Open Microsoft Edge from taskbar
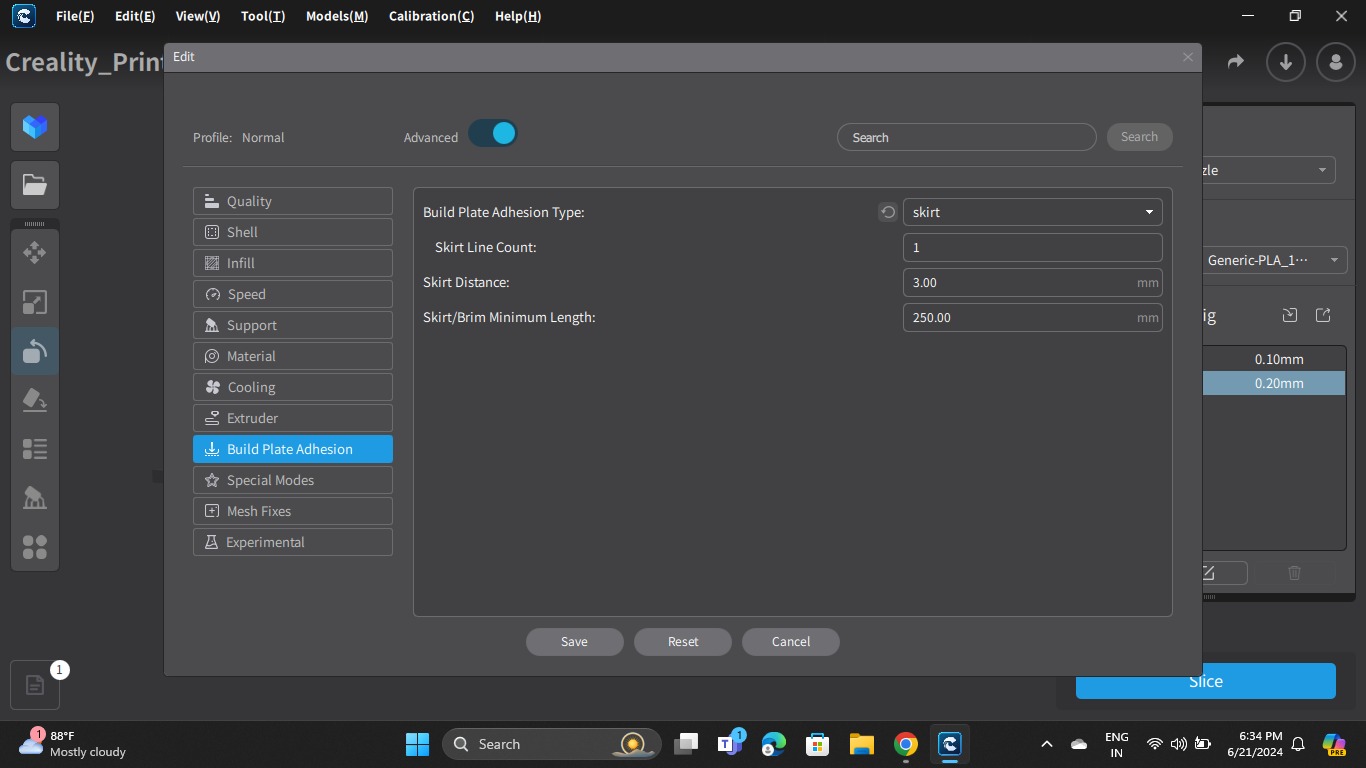The width and height of the screenshot is (1366, 768). 774,744
